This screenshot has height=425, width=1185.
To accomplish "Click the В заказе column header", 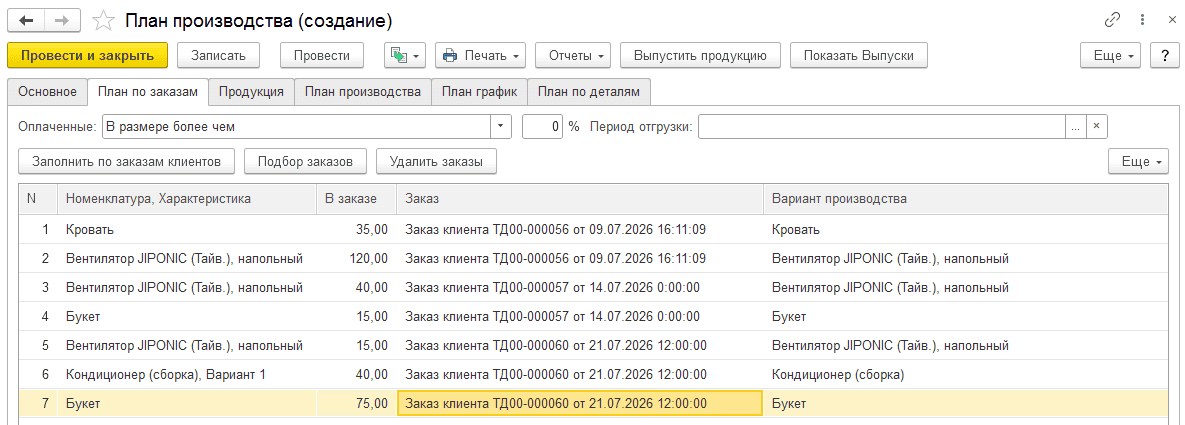I will (x=356, y=199).
